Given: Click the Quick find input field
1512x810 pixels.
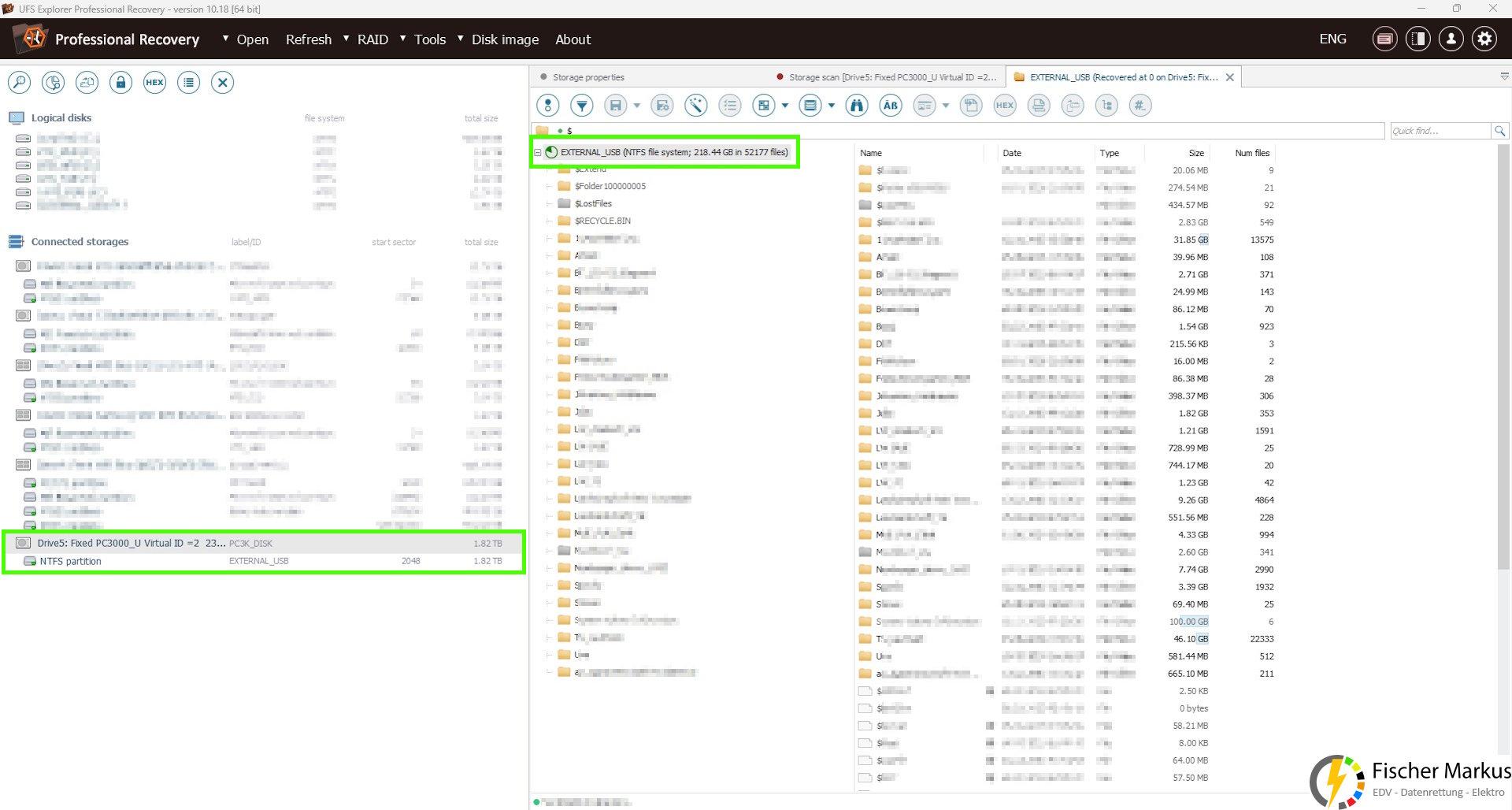Looking at the screenshot, I should click(1440, 131).
